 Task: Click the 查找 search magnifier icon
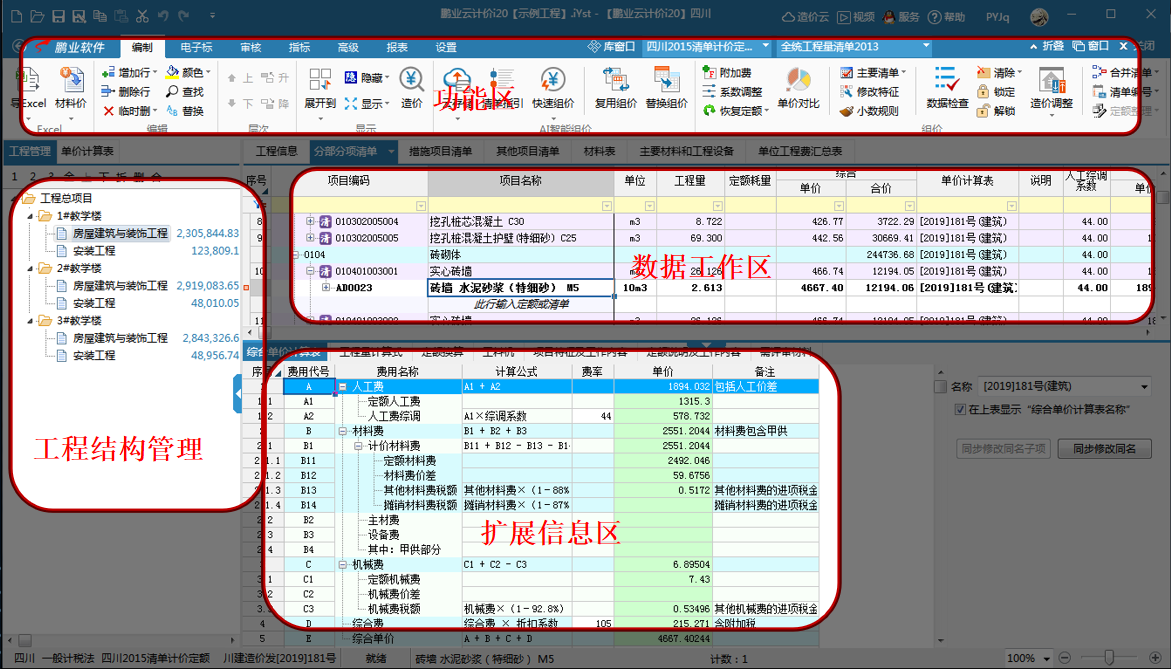point(173,92)
